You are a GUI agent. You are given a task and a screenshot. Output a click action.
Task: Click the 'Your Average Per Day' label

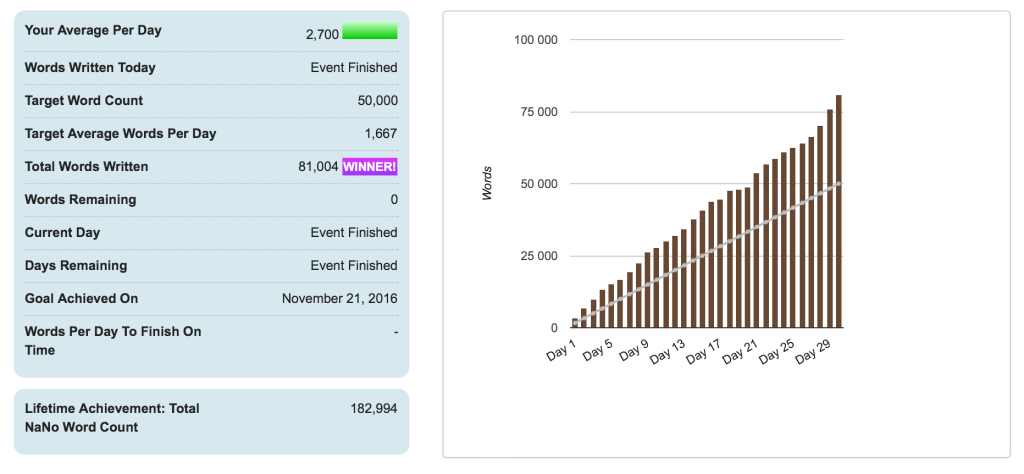[x=93, y=30]
